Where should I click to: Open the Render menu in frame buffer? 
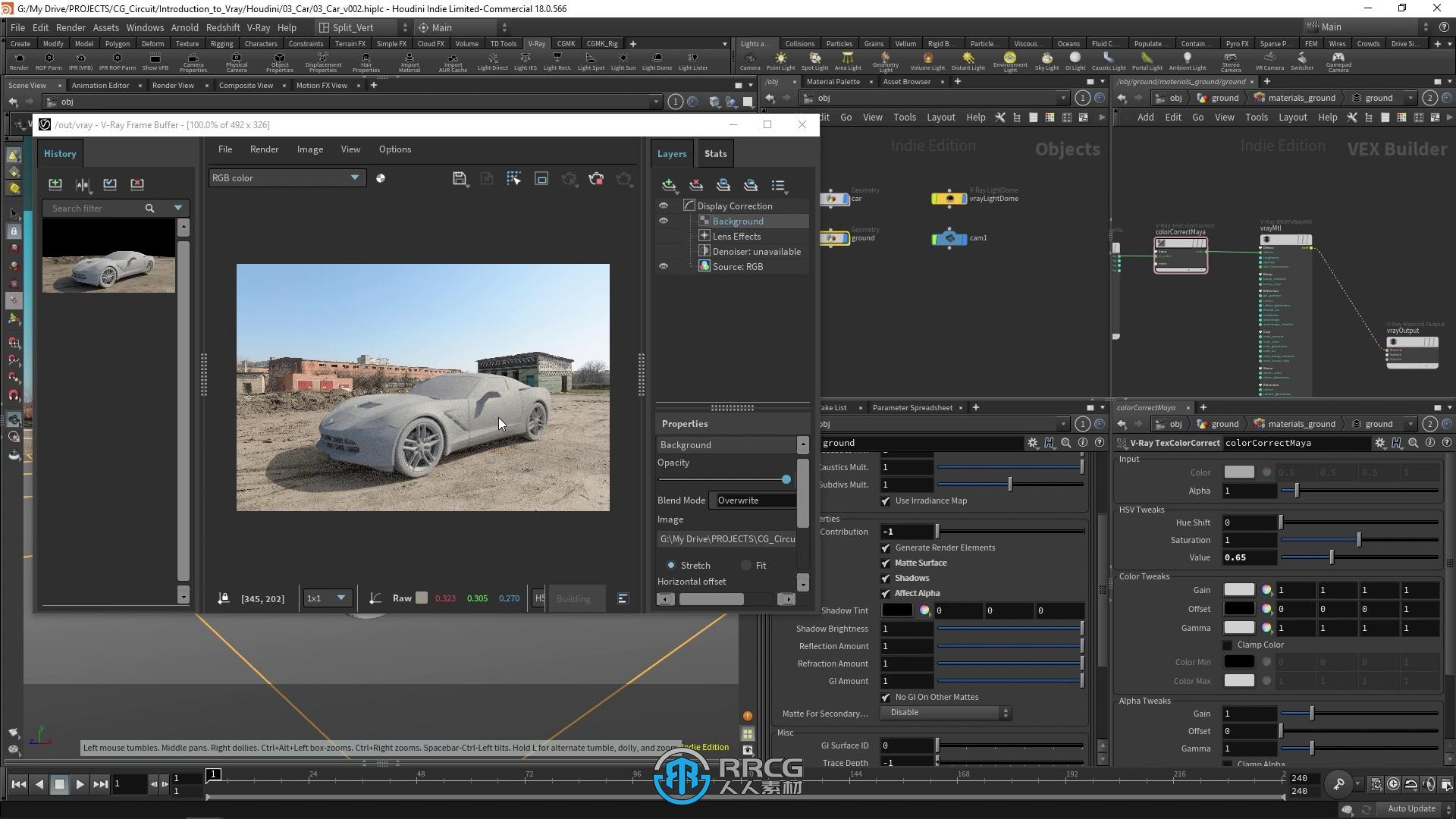(264, 149)
